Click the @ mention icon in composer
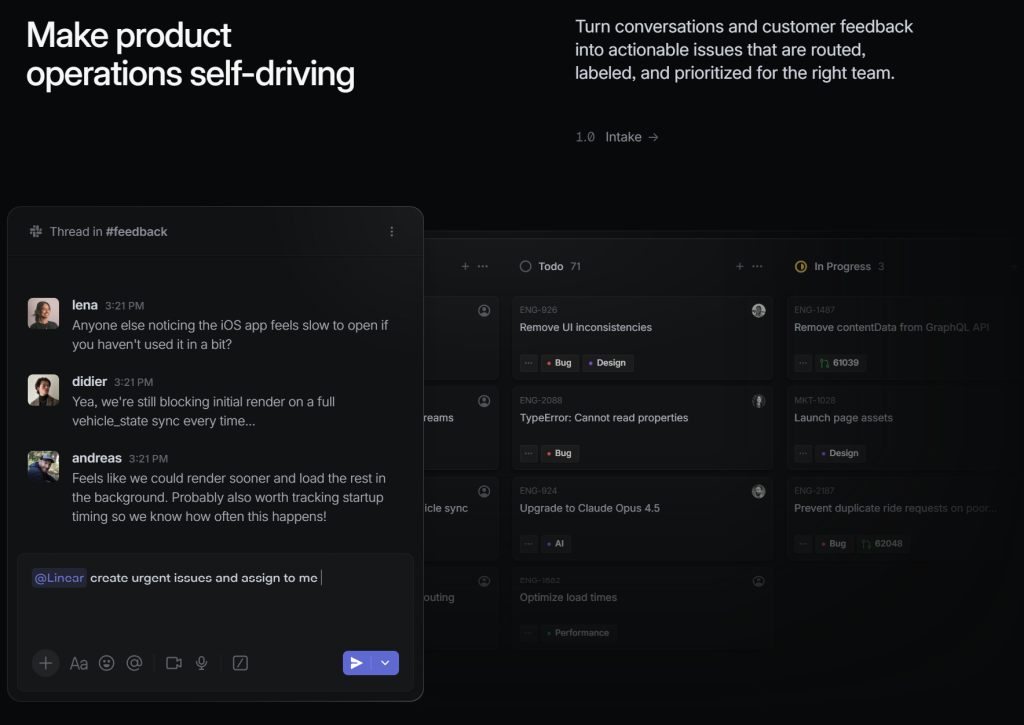1024x725 pixels. pyautogui.click(x=135, y=664)
